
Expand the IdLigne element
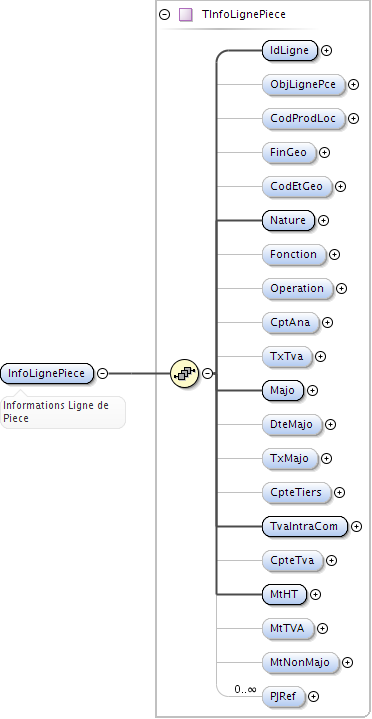point(327,50)
